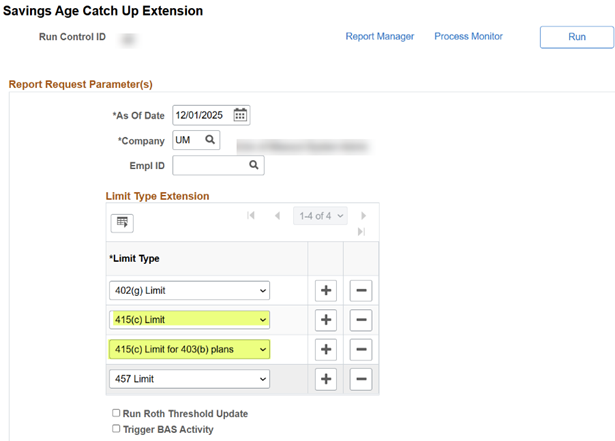Open the 457 Limit type dropdown
This screenshot has height=441, width=615.
tap(189, 379)
